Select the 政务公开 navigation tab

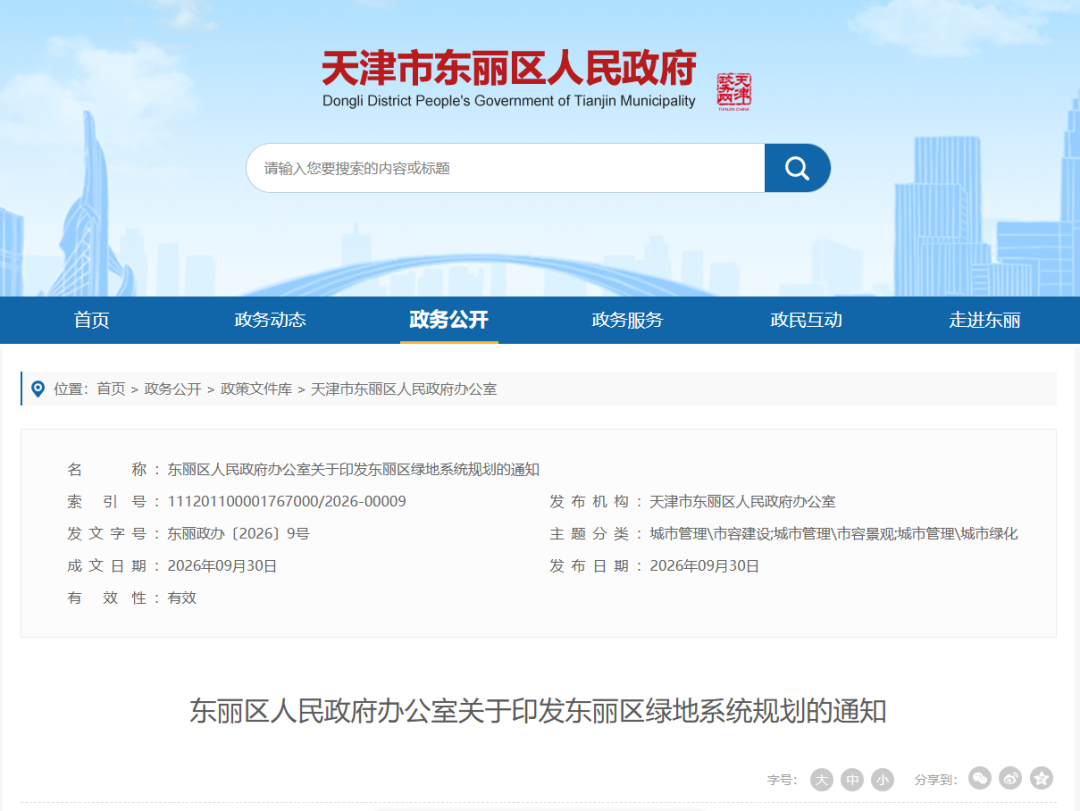[449, 320]
